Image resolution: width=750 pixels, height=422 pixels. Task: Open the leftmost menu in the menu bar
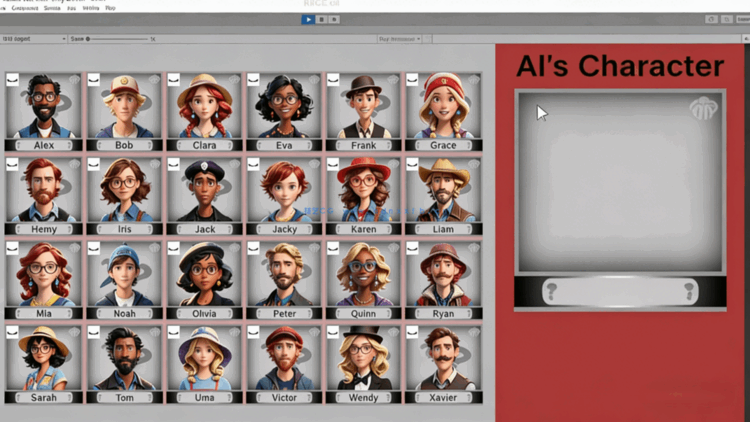click(5, 7)
